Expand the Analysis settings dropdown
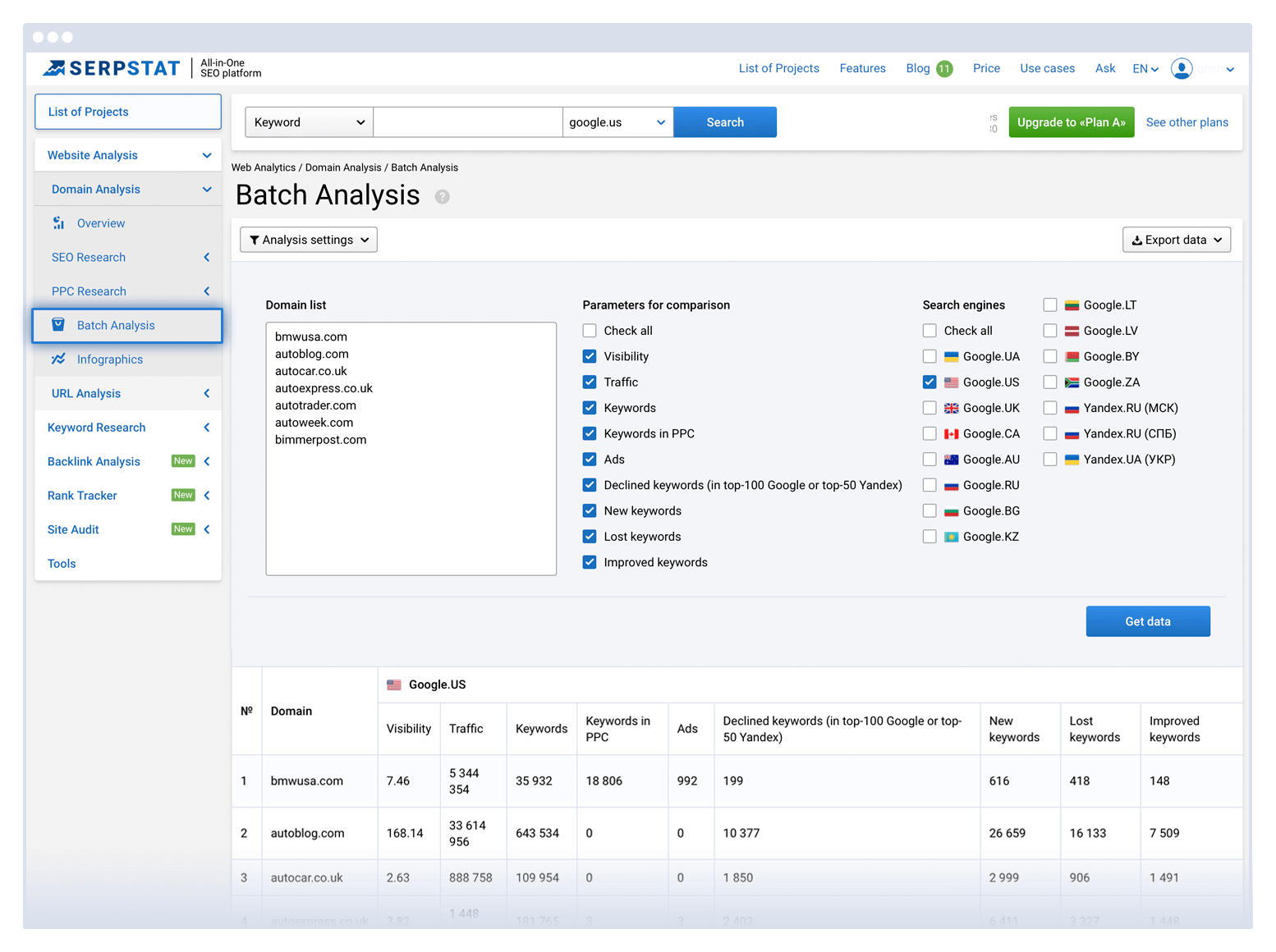The image size is (1276, 952). [309, 240]
